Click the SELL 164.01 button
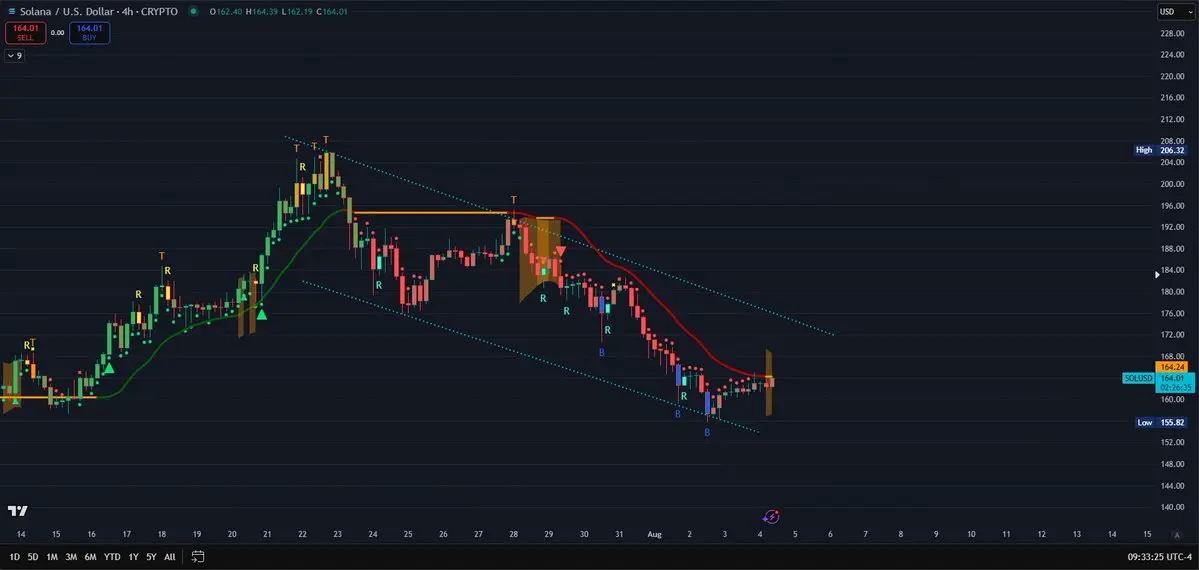 coord(26,33)
